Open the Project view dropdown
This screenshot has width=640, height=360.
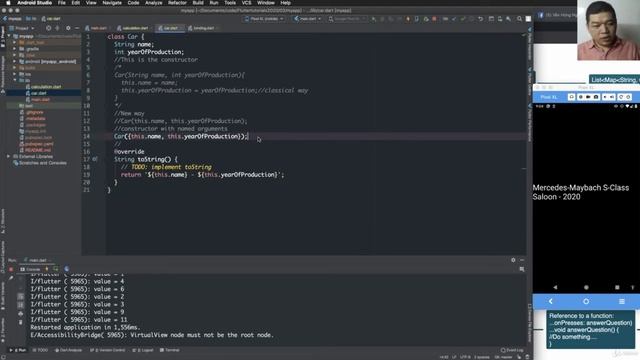22,28
